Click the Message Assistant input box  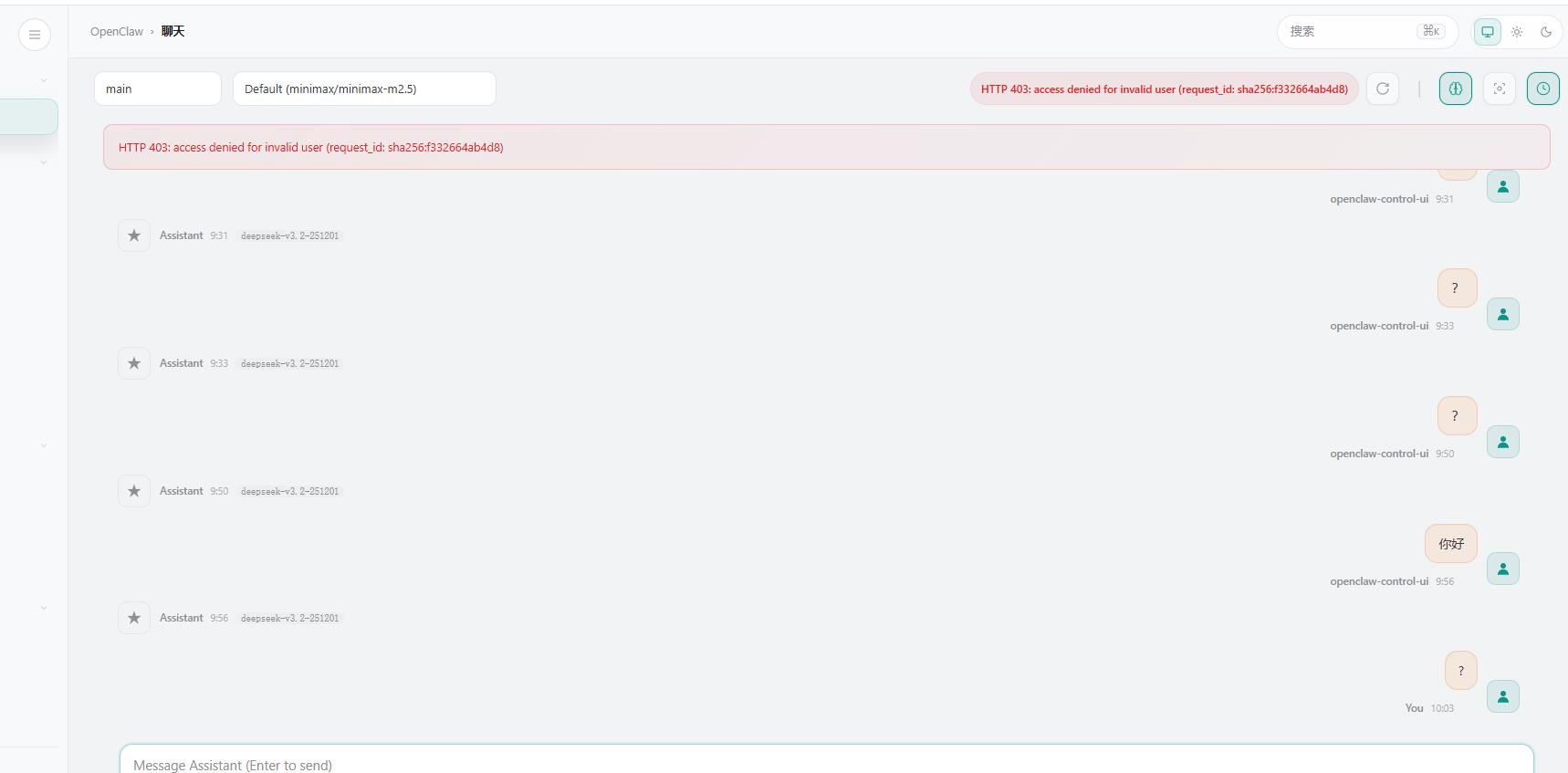click(827, 760)
